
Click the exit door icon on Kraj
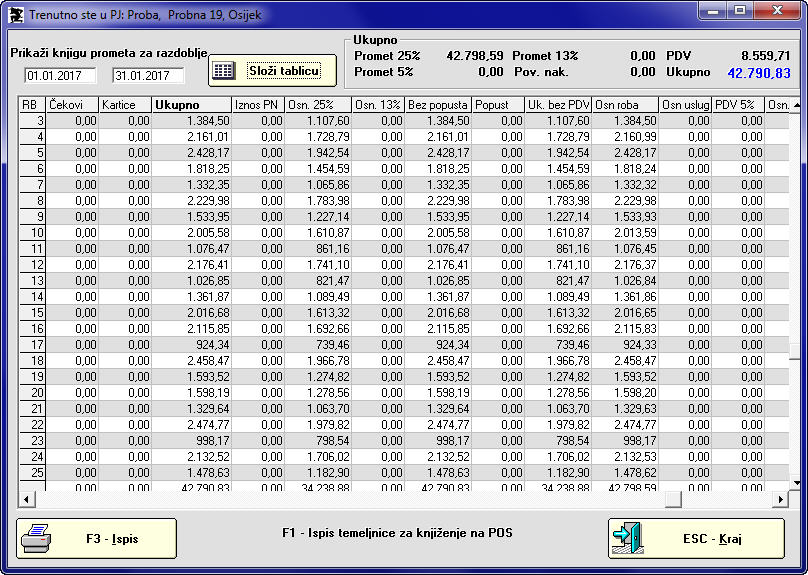click(628, 538)
